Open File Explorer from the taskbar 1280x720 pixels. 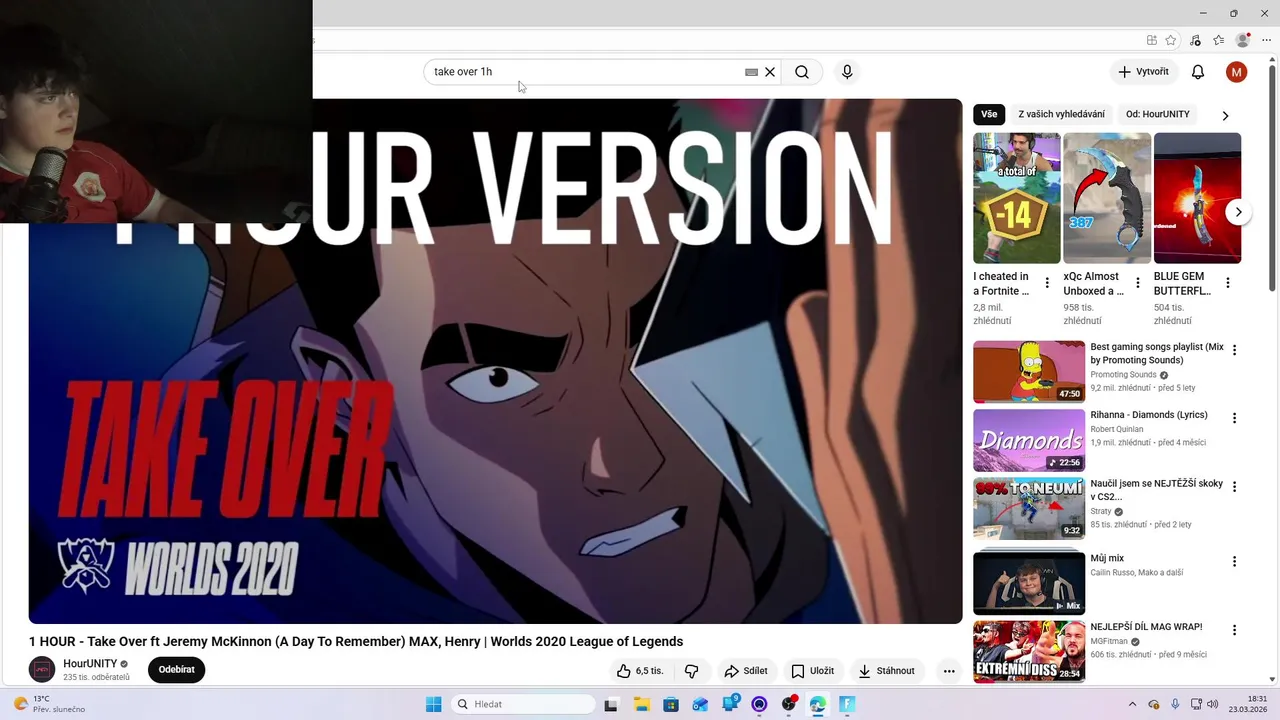641,704
